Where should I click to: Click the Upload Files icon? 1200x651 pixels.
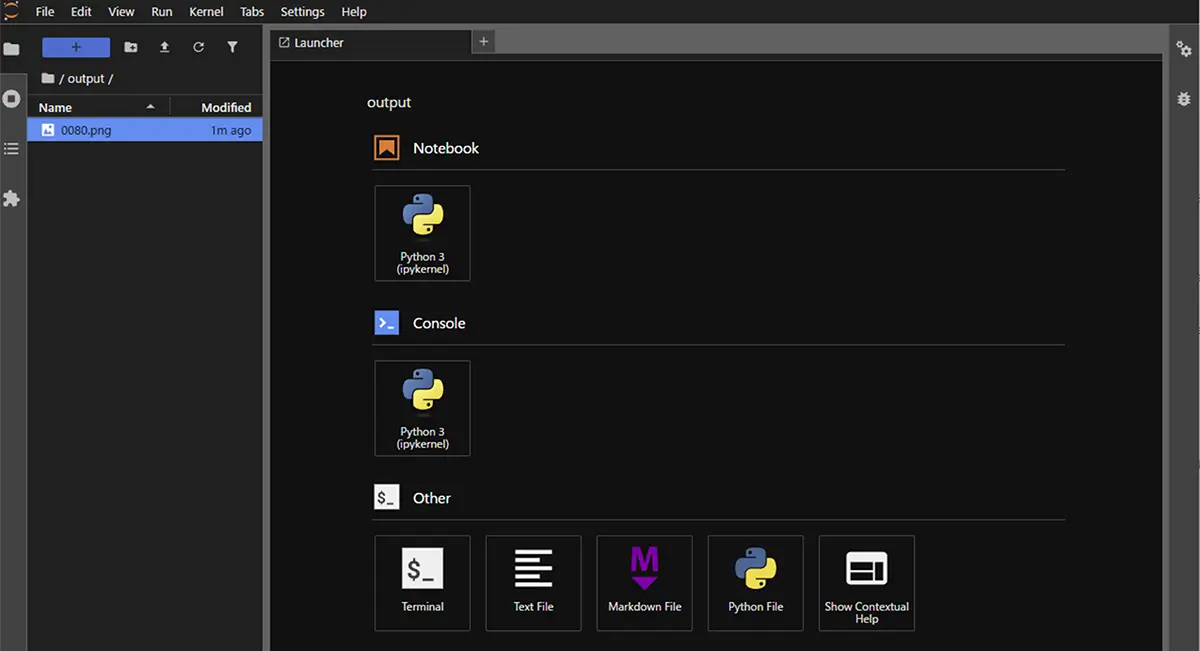coord(165,47)
